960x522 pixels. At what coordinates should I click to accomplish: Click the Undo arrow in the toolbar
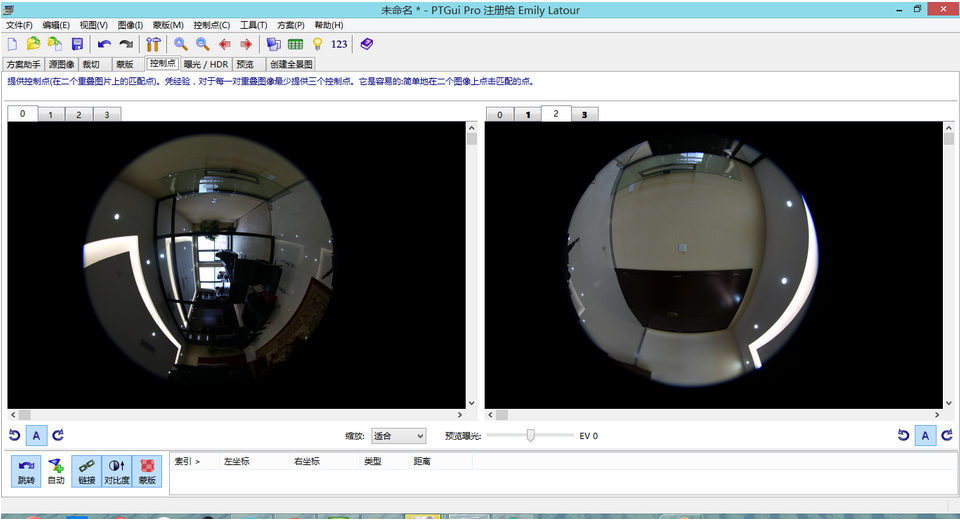click(x=104, y=44)
